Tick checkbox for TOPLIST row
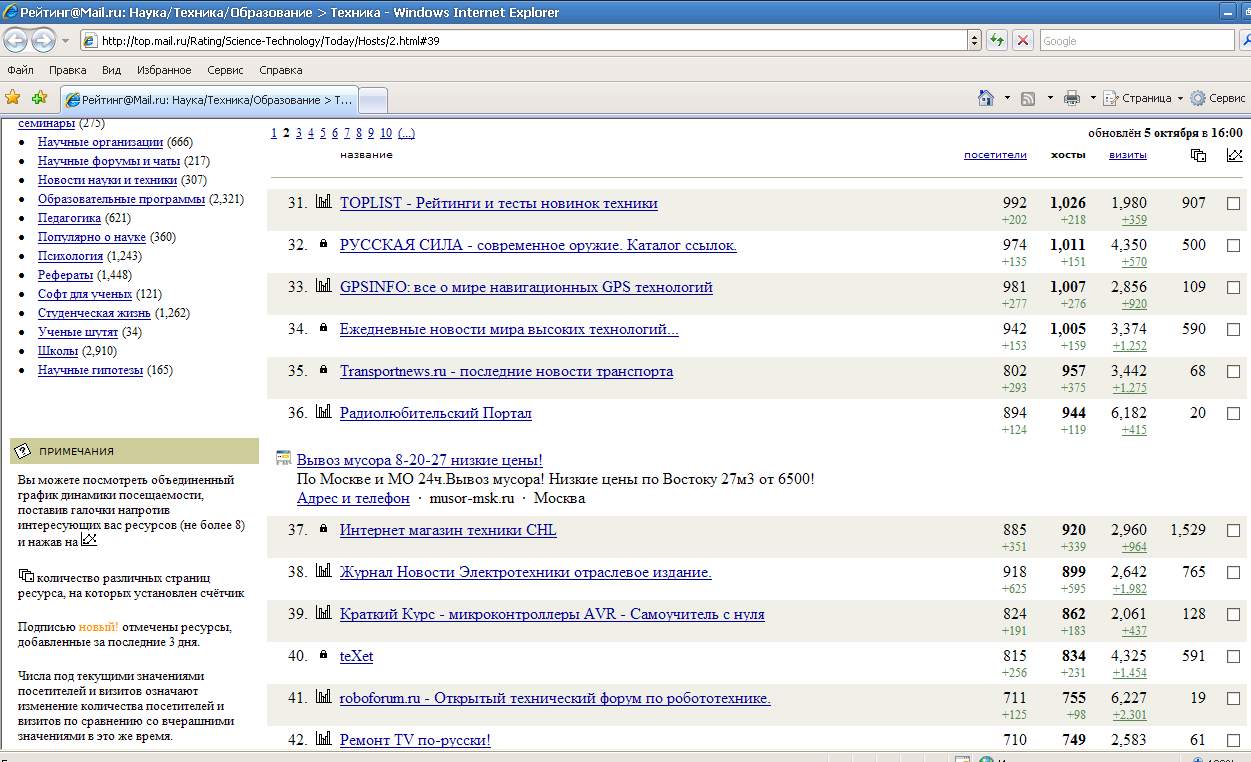The height and width of the screenshot is (762, 1251). (x=1233, y=204)
